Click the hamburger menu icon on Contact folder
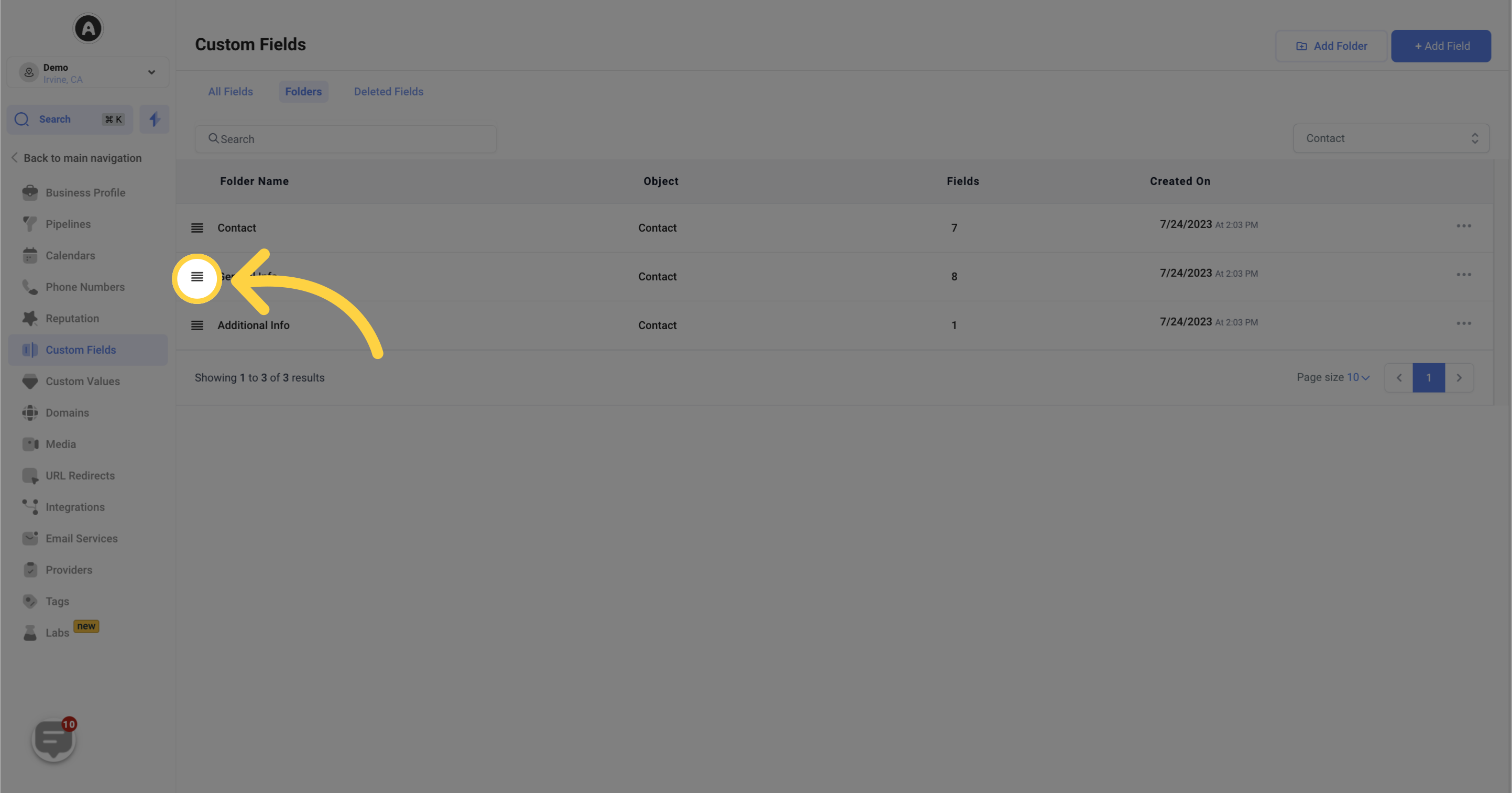 [197, 227]
